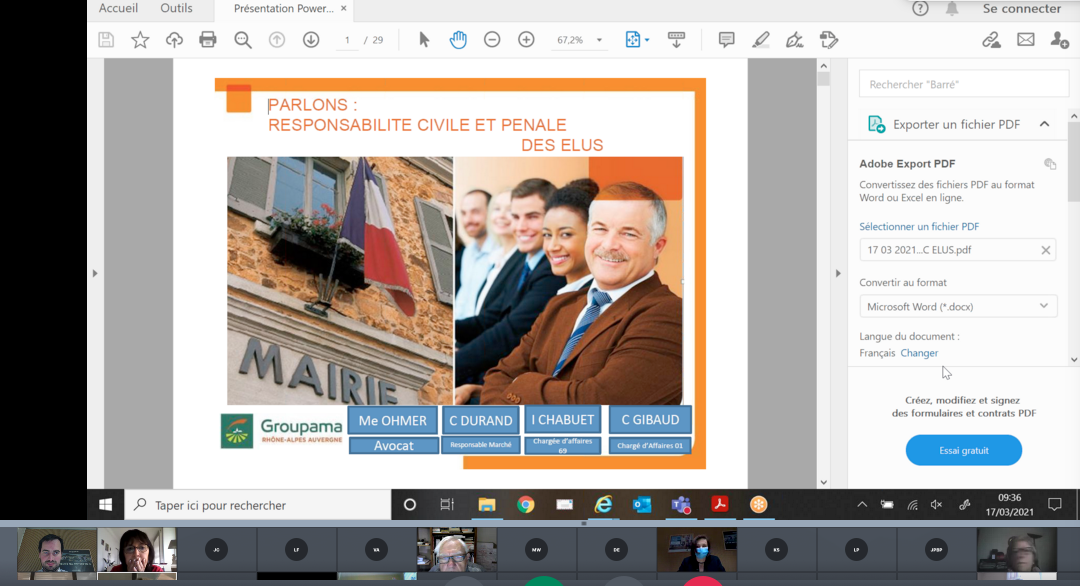Viewport: 1080px width, 586px height.
Task: Click the Sélectionner un fichier PDF link
Action: coord(919,227)
